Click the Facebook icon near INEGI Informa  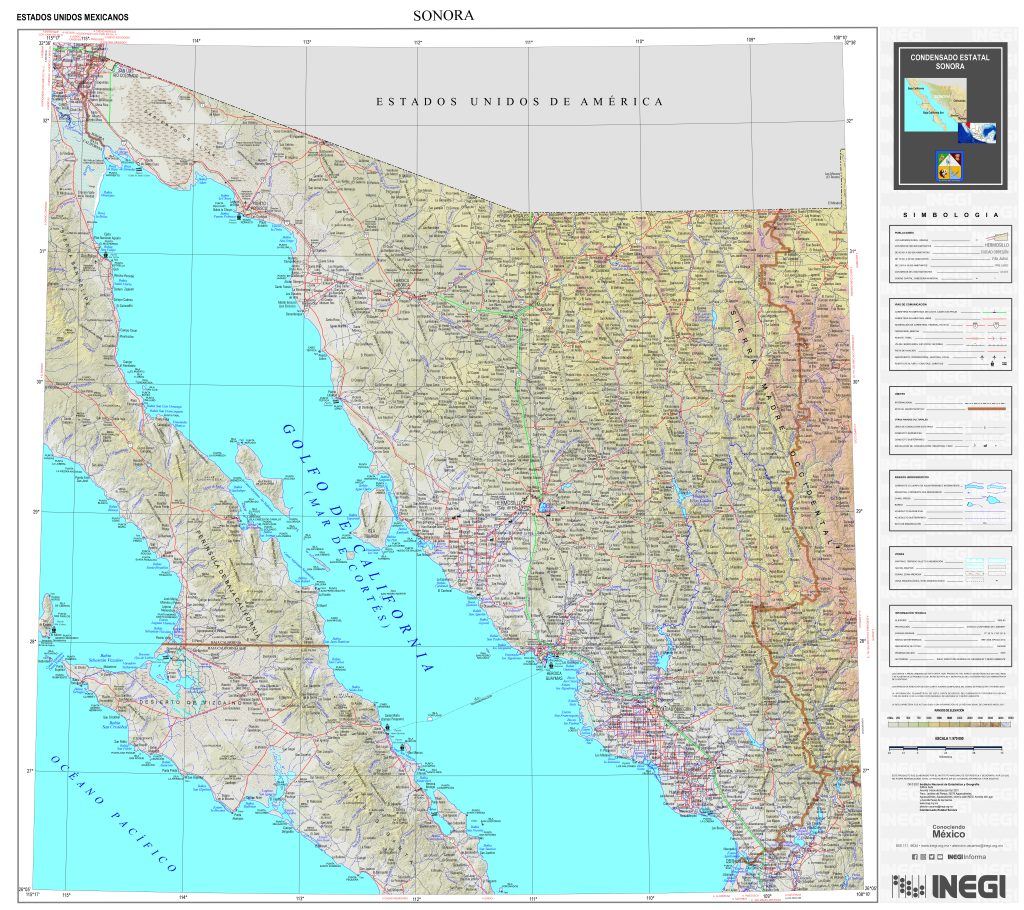pos(915,856)
